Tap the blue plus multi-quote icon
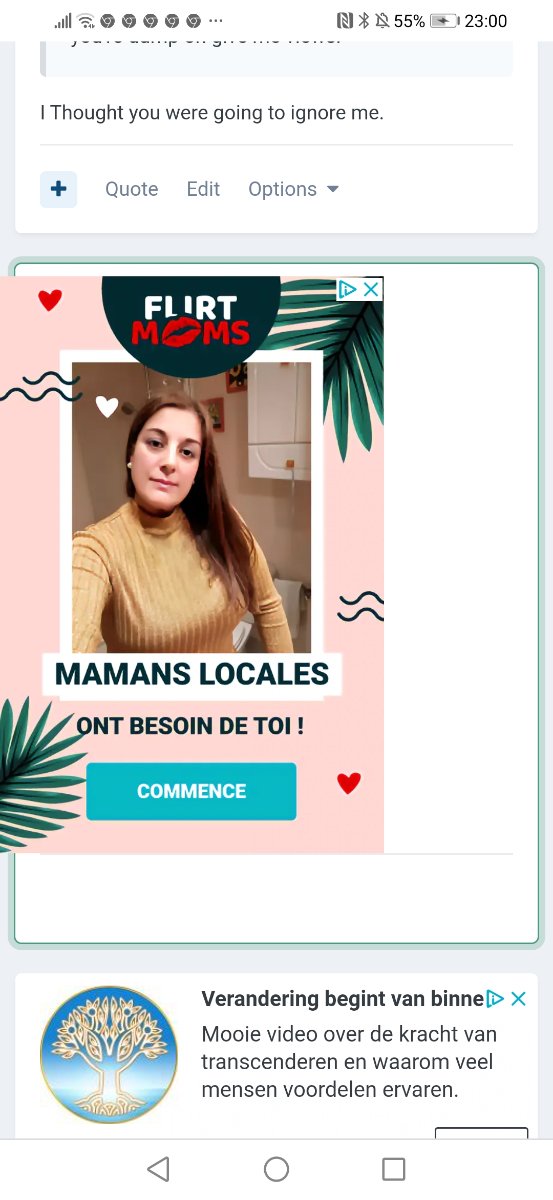Image resolution: width=553 pixels, height=1200 pixels. pos(58,189)
